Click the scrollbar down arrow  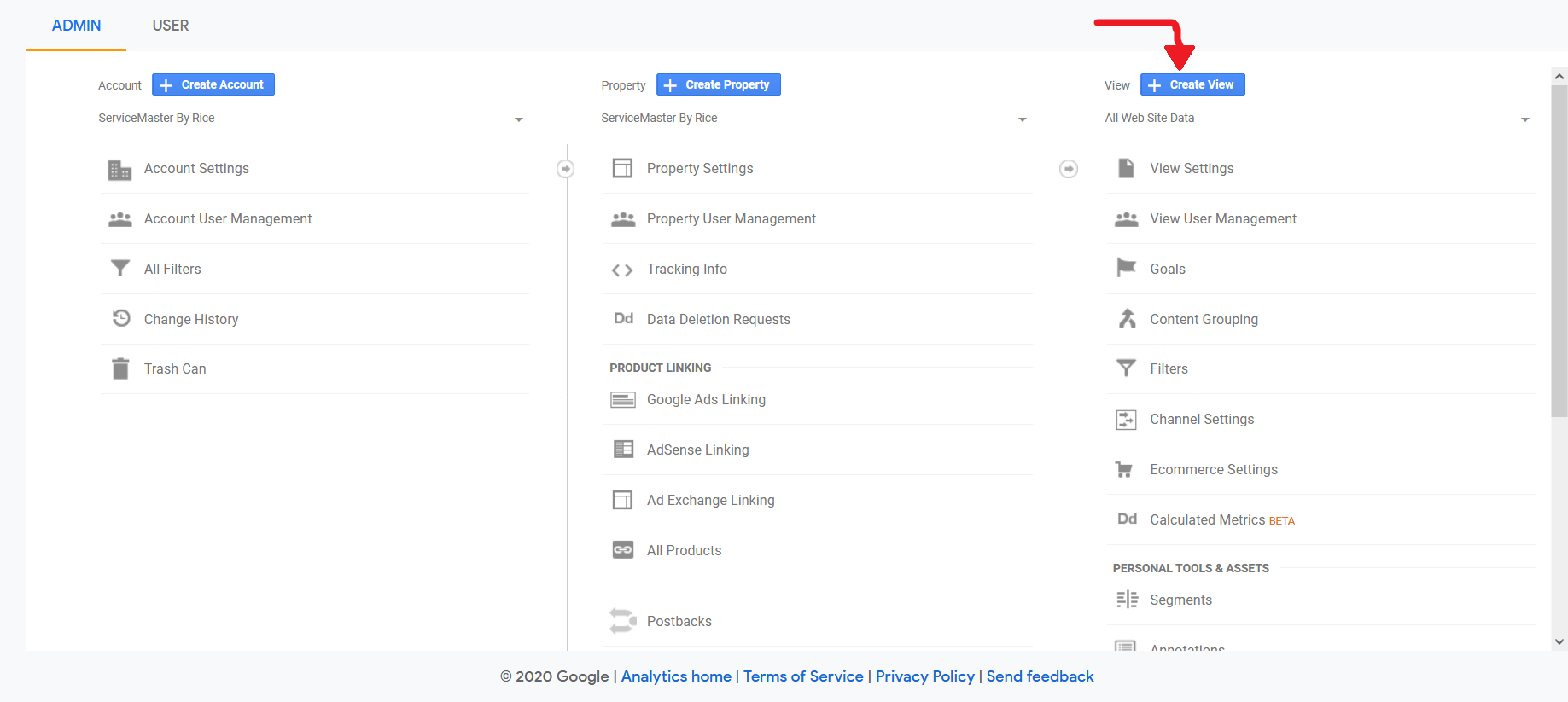coord(1559,641)
